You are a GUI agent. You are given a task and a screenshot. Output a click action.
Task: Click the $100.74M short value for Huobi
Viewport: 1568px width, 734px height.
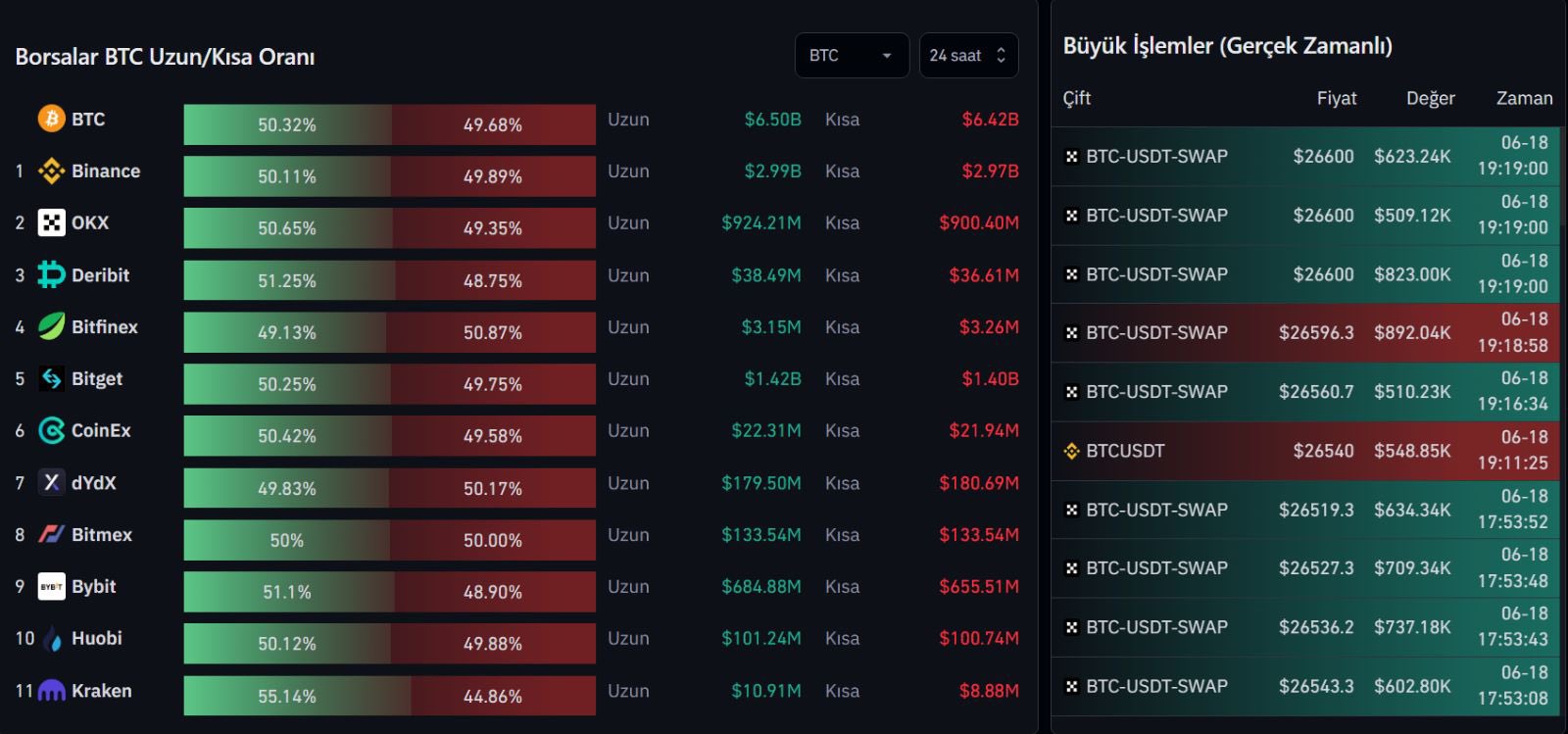(x=979, y=638)
